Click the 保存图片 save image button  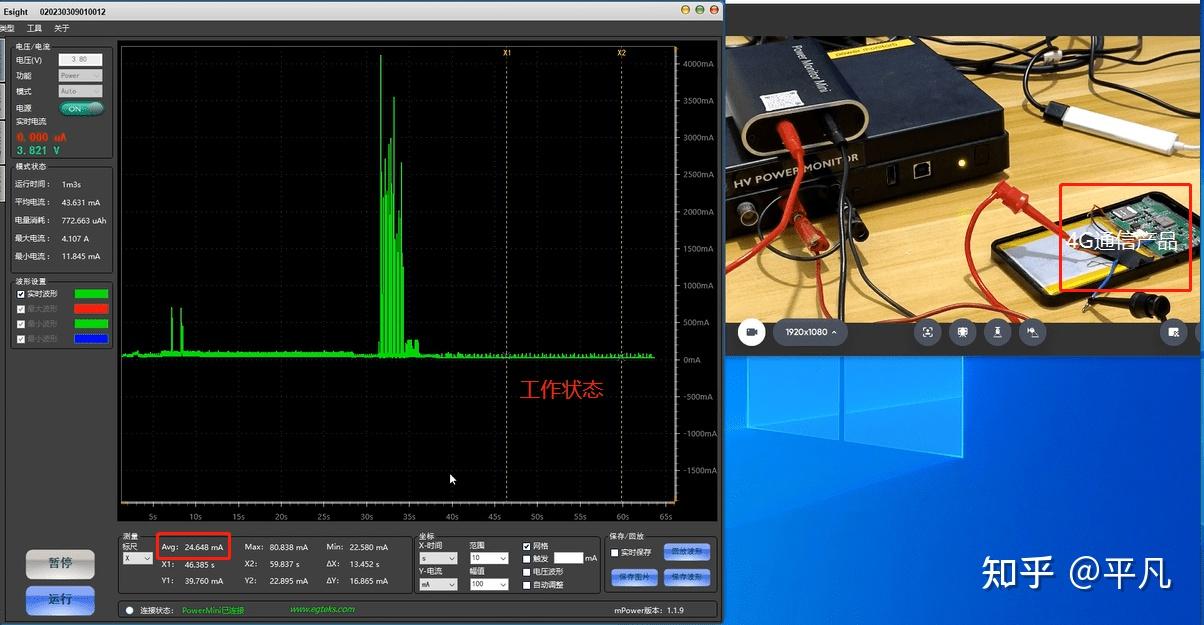(634, 578)
